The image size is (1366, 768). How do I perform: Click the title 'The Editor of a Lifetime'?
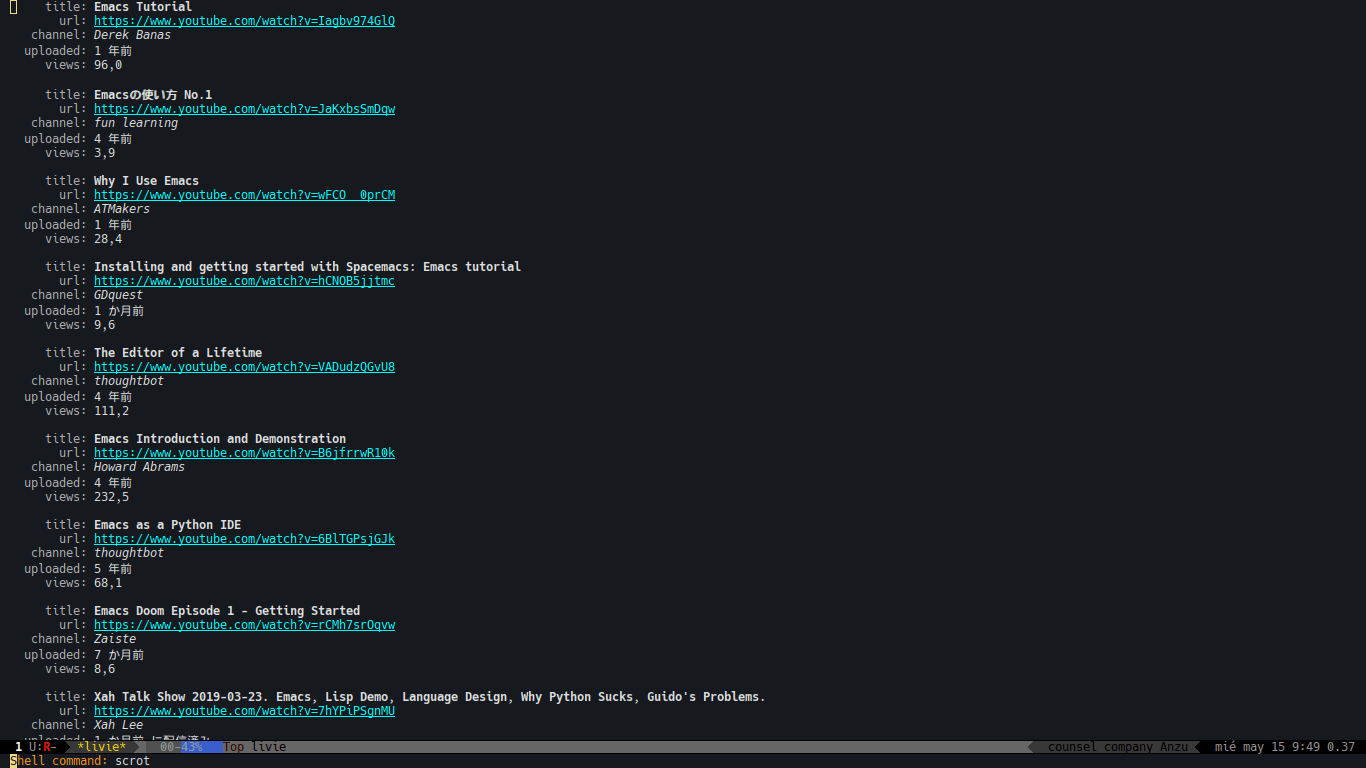(178, 353)
